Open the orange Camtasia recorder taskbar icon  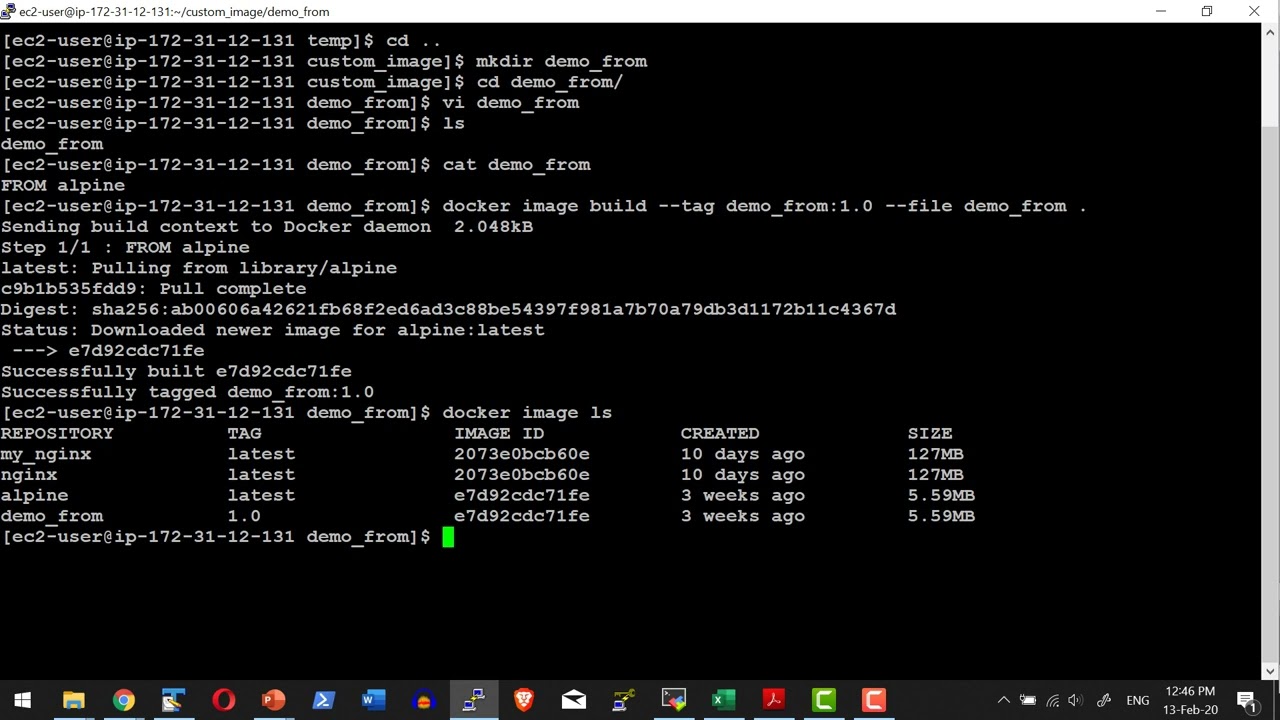[874, 700]
